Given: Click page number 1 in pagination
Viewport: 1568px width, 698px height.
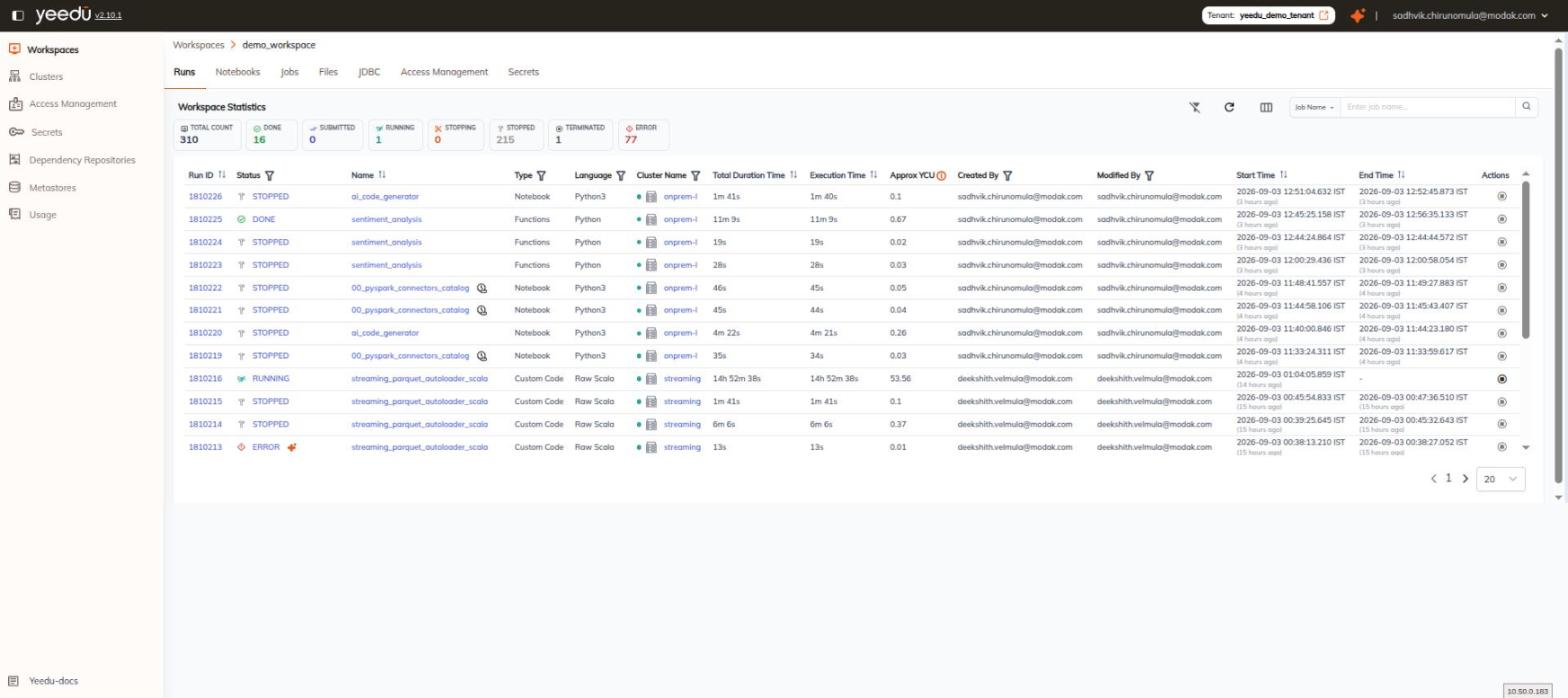Looking at the screenshot, I should tap(1448, 479).
